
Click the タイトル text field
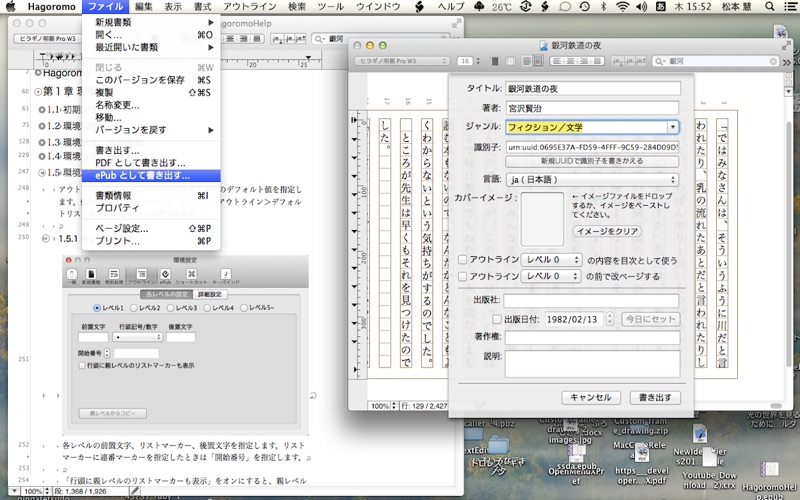(593, 88)
